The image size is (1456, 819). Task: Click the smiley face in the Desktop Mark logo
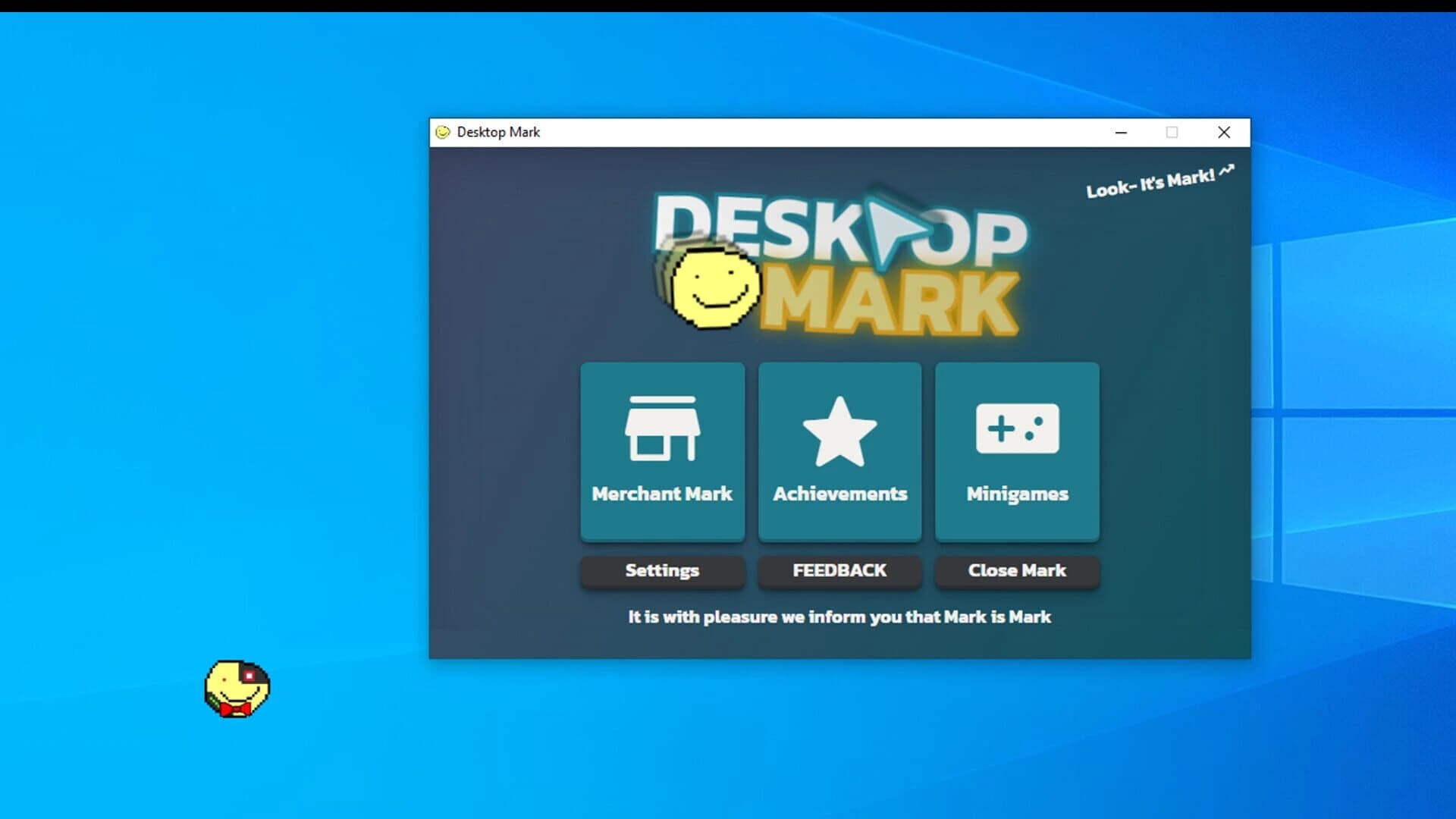713,288
